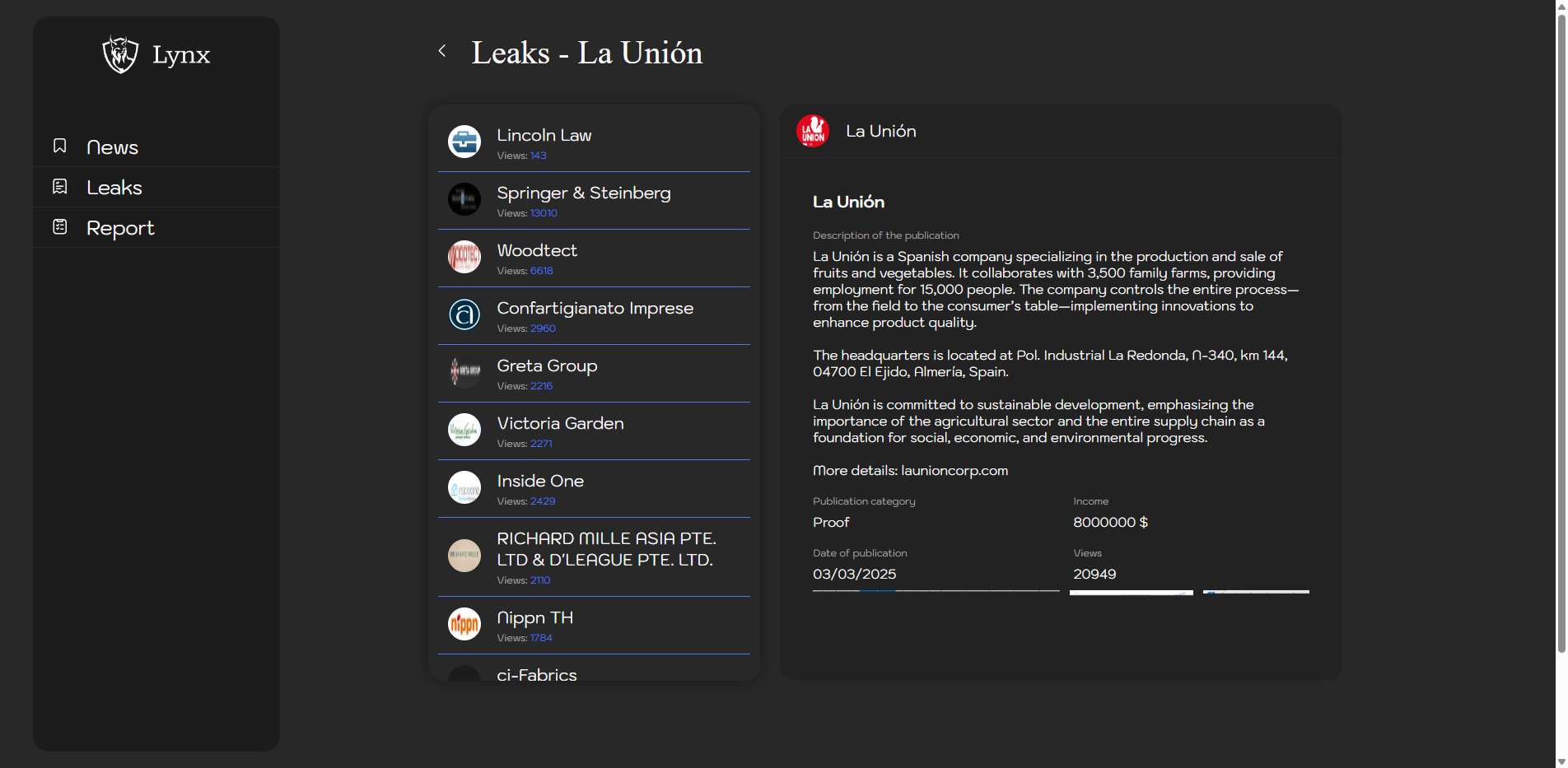Click the middle proof image thumbnail
This screenshot has width=1568, height=768.
(1131, 592)
